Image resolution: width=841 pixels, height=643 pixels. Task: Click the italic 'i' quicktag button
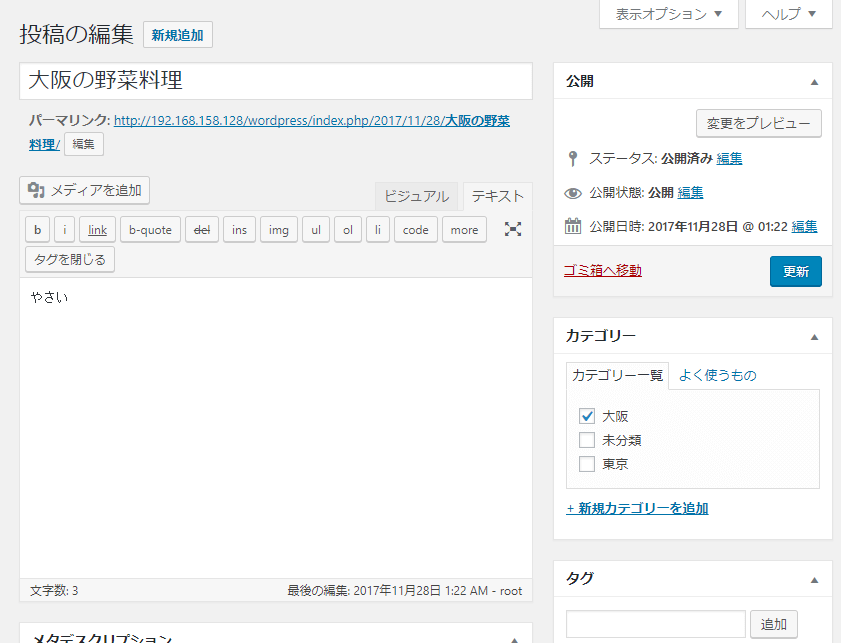point(64,230)
